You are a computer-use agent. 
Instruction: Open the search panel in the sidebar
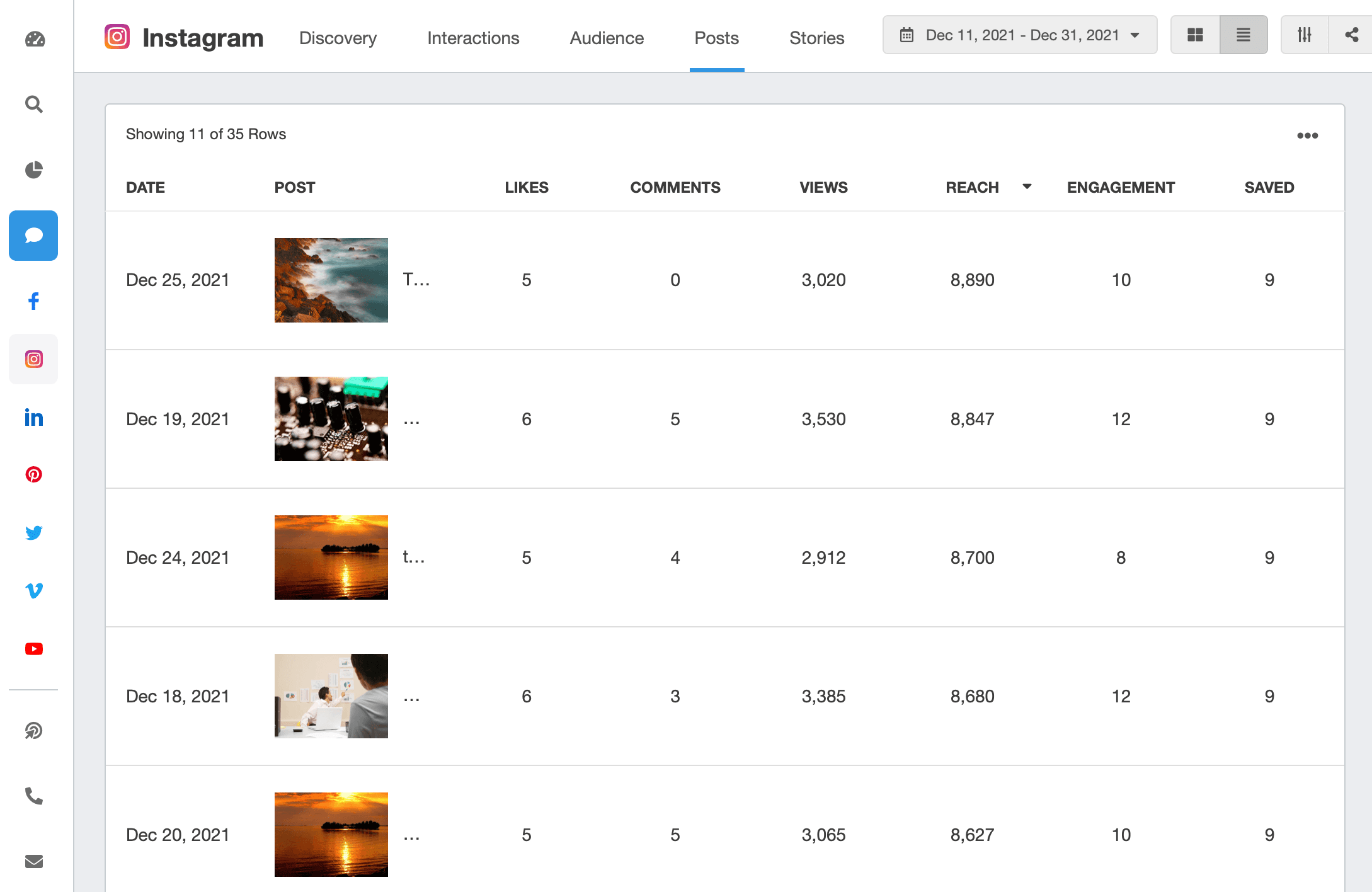pos(33,105)
